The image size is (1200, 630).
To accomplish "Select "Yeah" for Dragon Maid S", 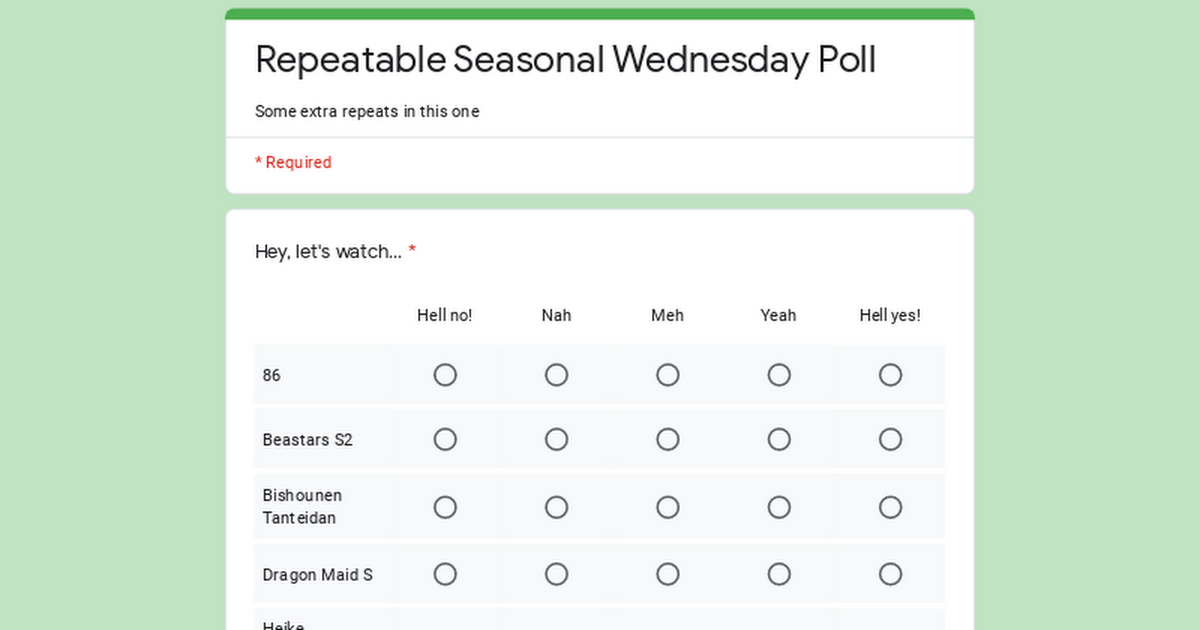I will pos(779,574).
